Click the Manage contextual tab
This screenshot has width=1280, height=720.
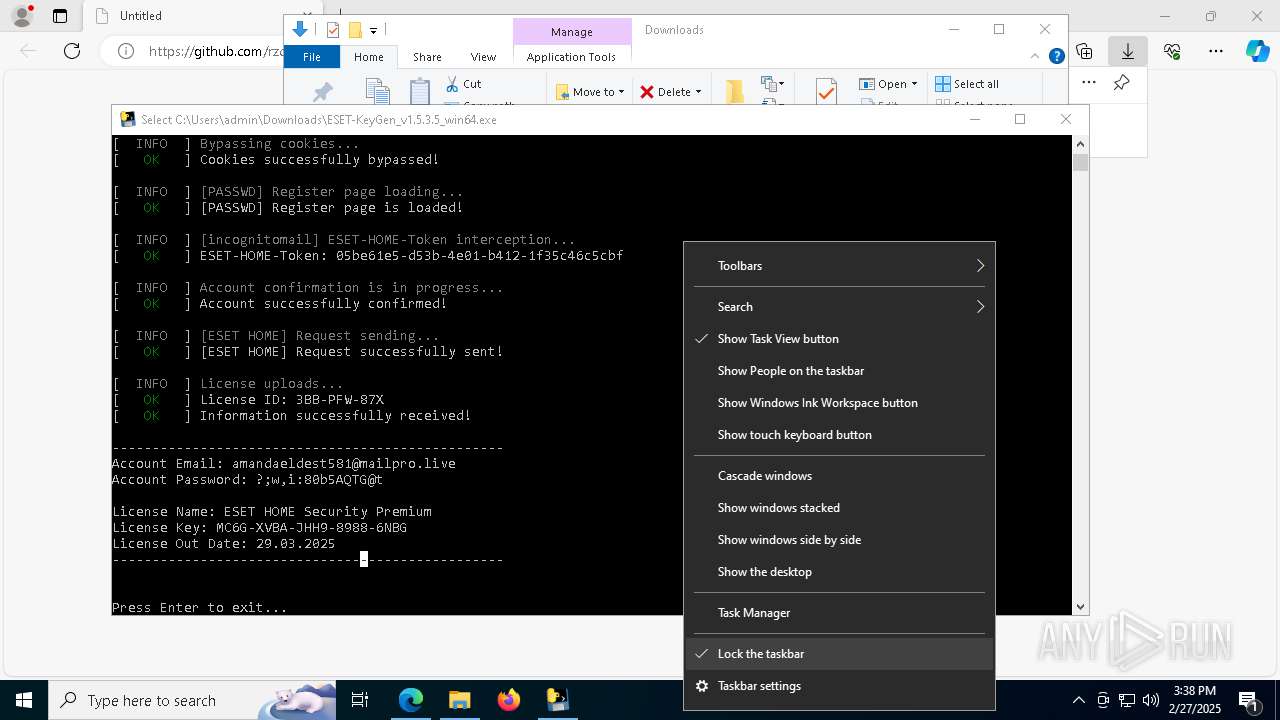[x=572, y=32]
